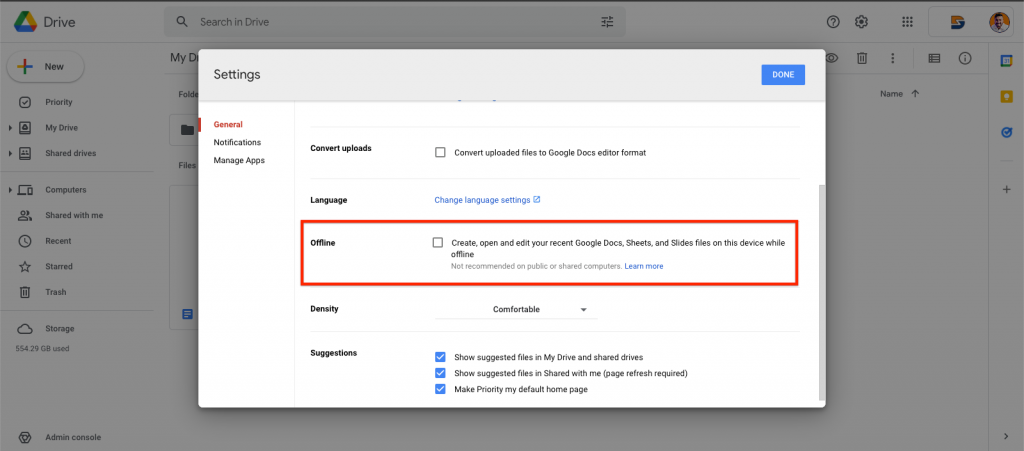The height and width of the screenshot is (451, 1024).
Task: Click the user profile avatar
Action: click(999, 22)
